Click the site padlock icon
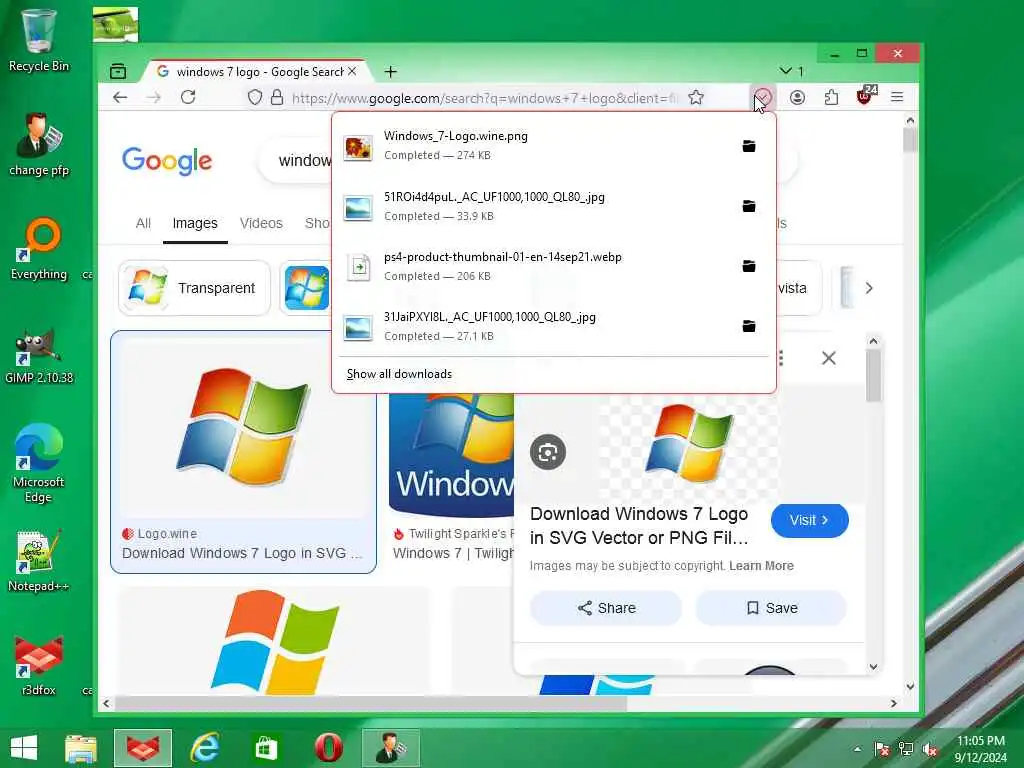The width and height of the screenshot is (1024, 768). pos(277,98)
